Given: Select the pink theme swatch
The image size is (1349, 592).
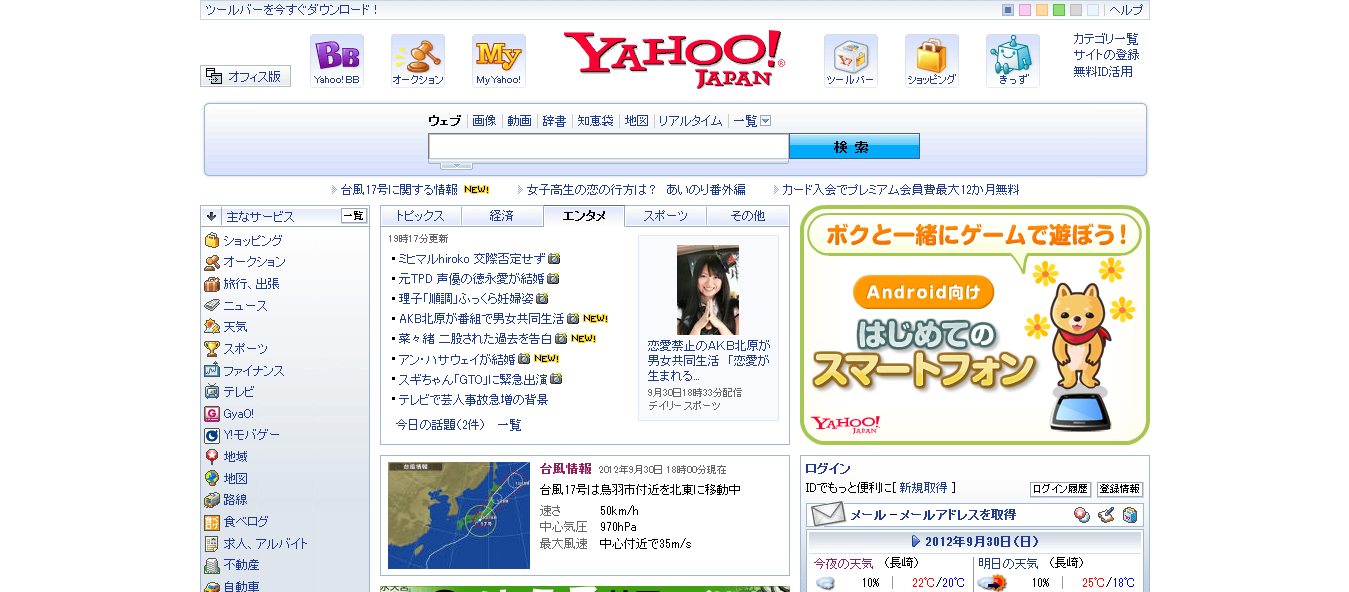Looking at the screenshot, I should coord(1025,10).
